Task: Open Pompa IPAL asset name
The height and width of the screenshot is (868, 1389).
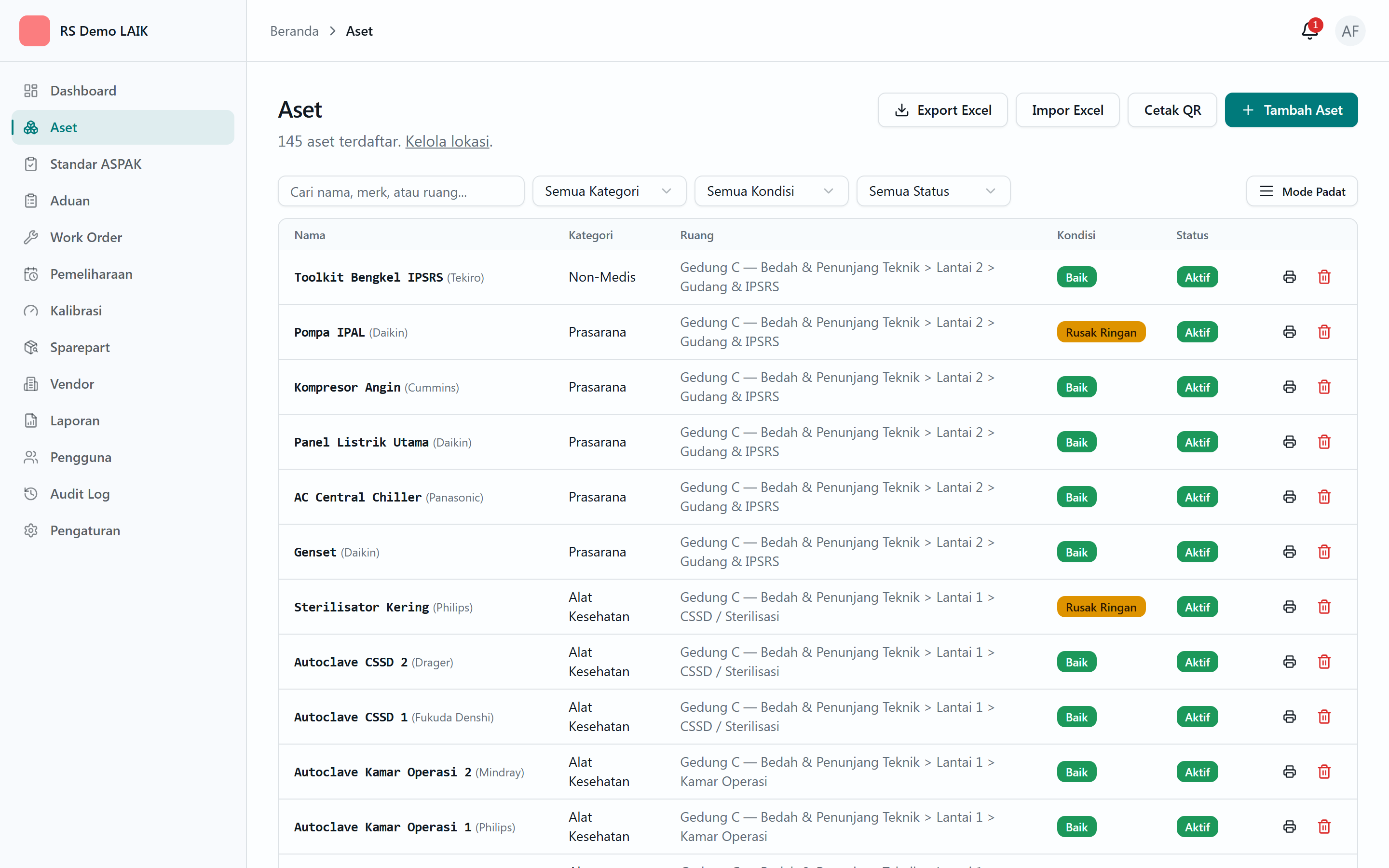Action: (x=329, y=332)
